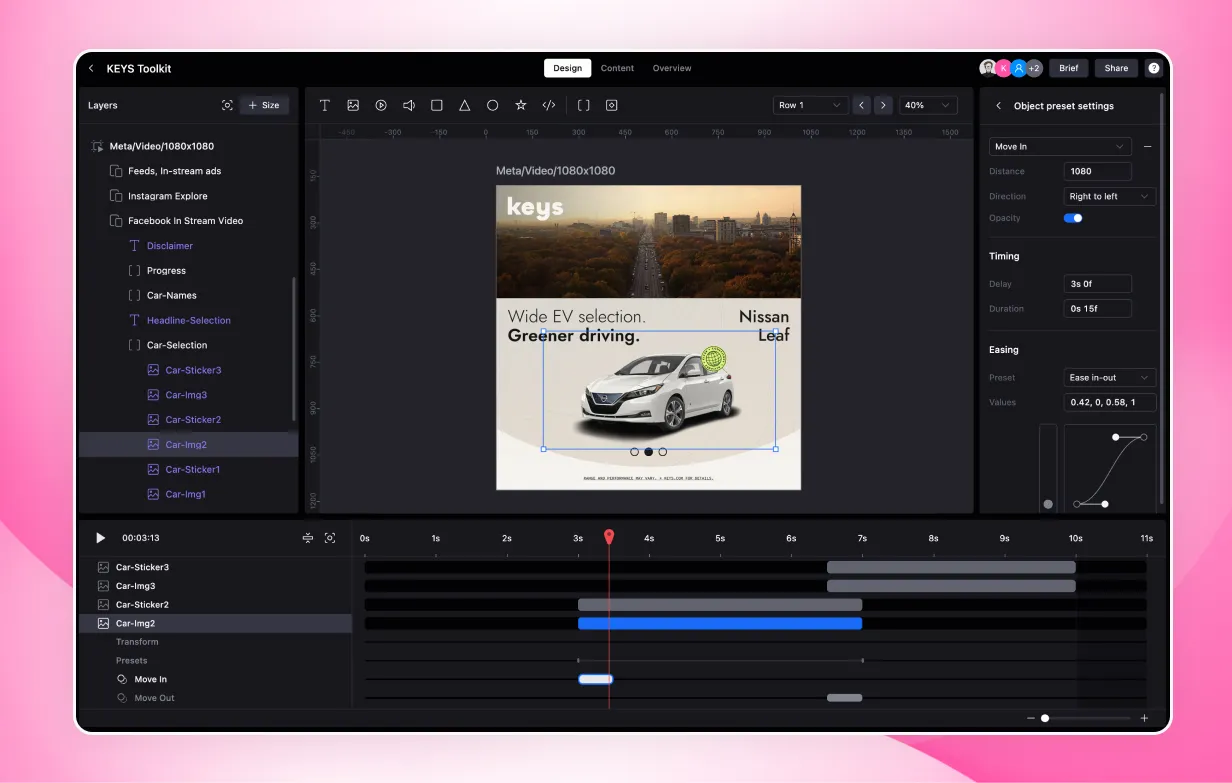Click the Size button in Layers

(x=264, y=105)
